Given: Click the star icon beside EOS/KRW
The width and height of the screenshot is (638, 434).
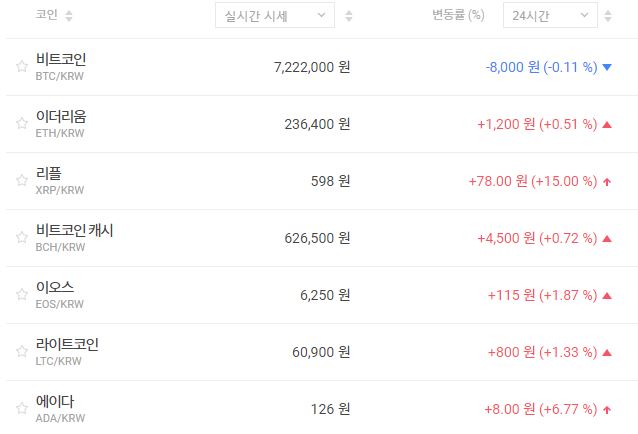Looking at the screenshot, I should point(21,295).
